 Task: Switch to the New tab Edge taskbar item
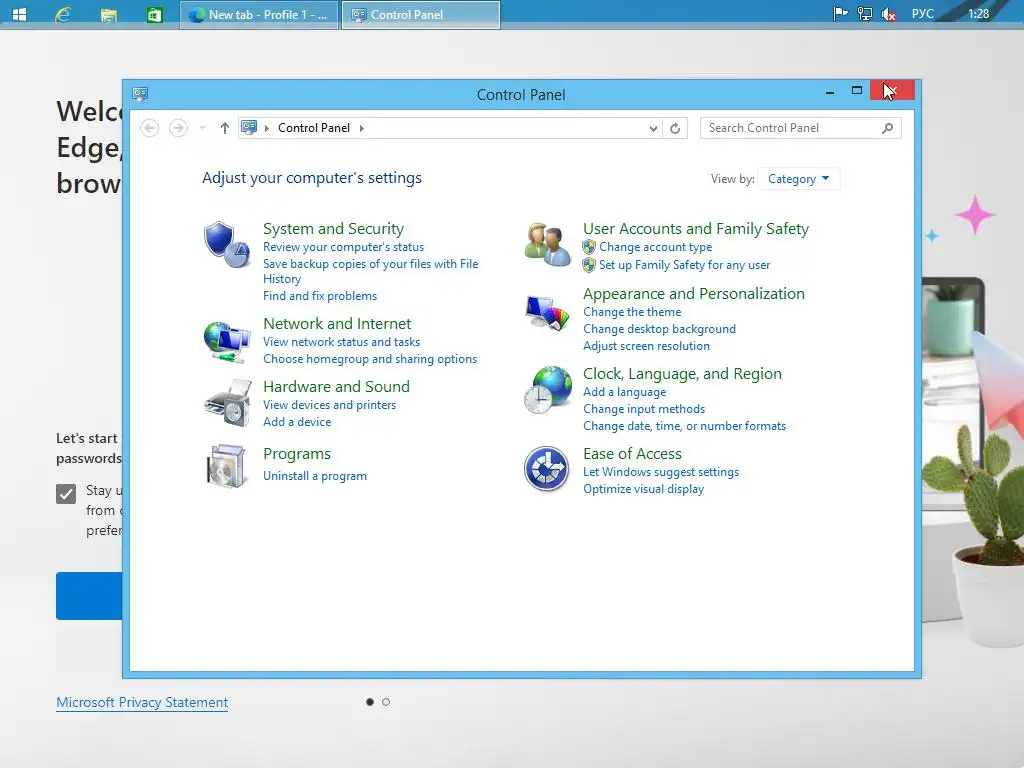coord(259,14)
